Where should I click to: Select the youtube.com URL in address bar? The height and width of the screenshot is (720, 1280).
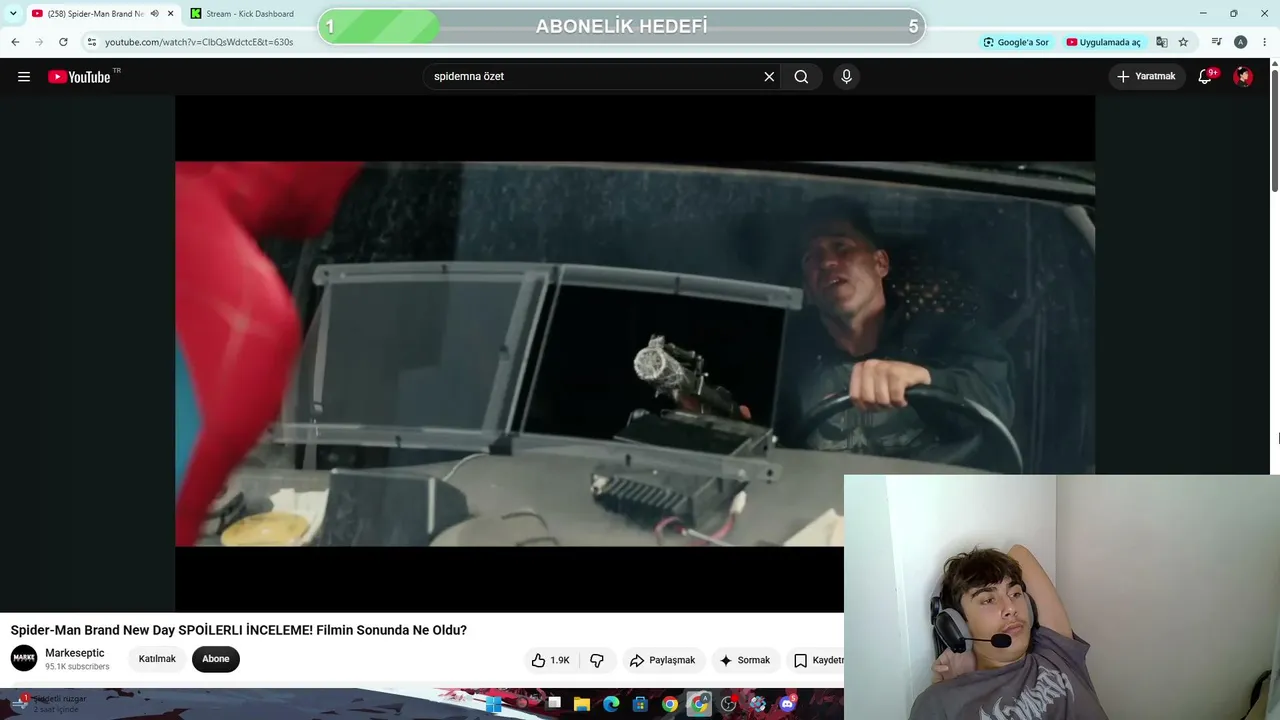pos(199,42)
